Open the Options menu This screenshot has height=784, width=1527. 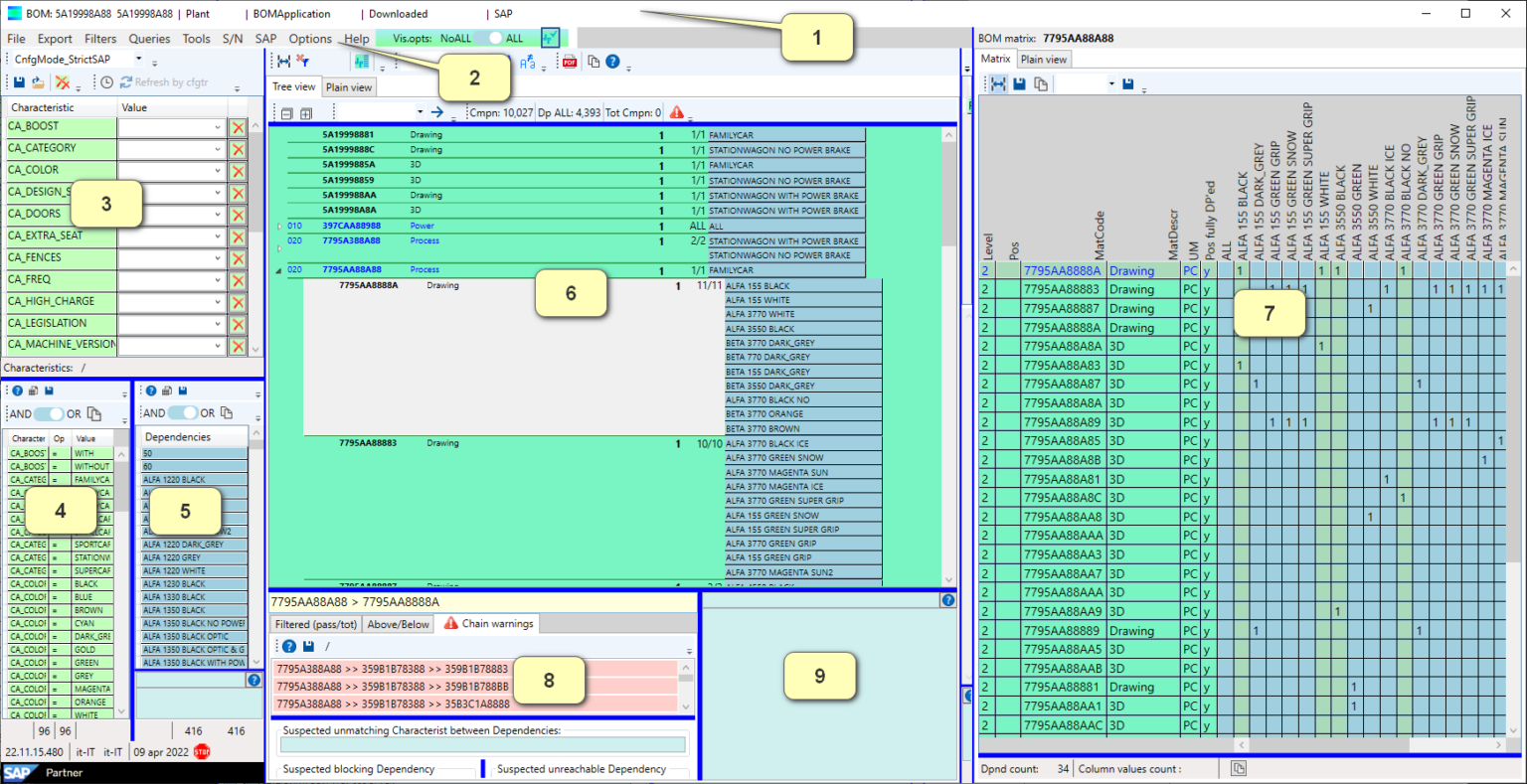point(310,39)
